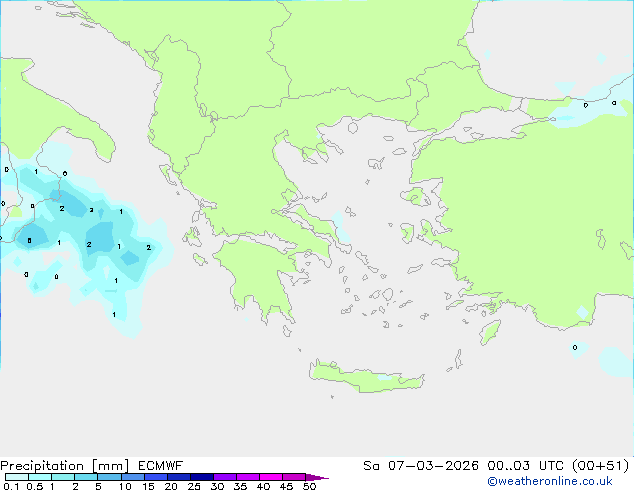Click the legend label 20
The image size is (634, 490).
[x=171, y=486]
